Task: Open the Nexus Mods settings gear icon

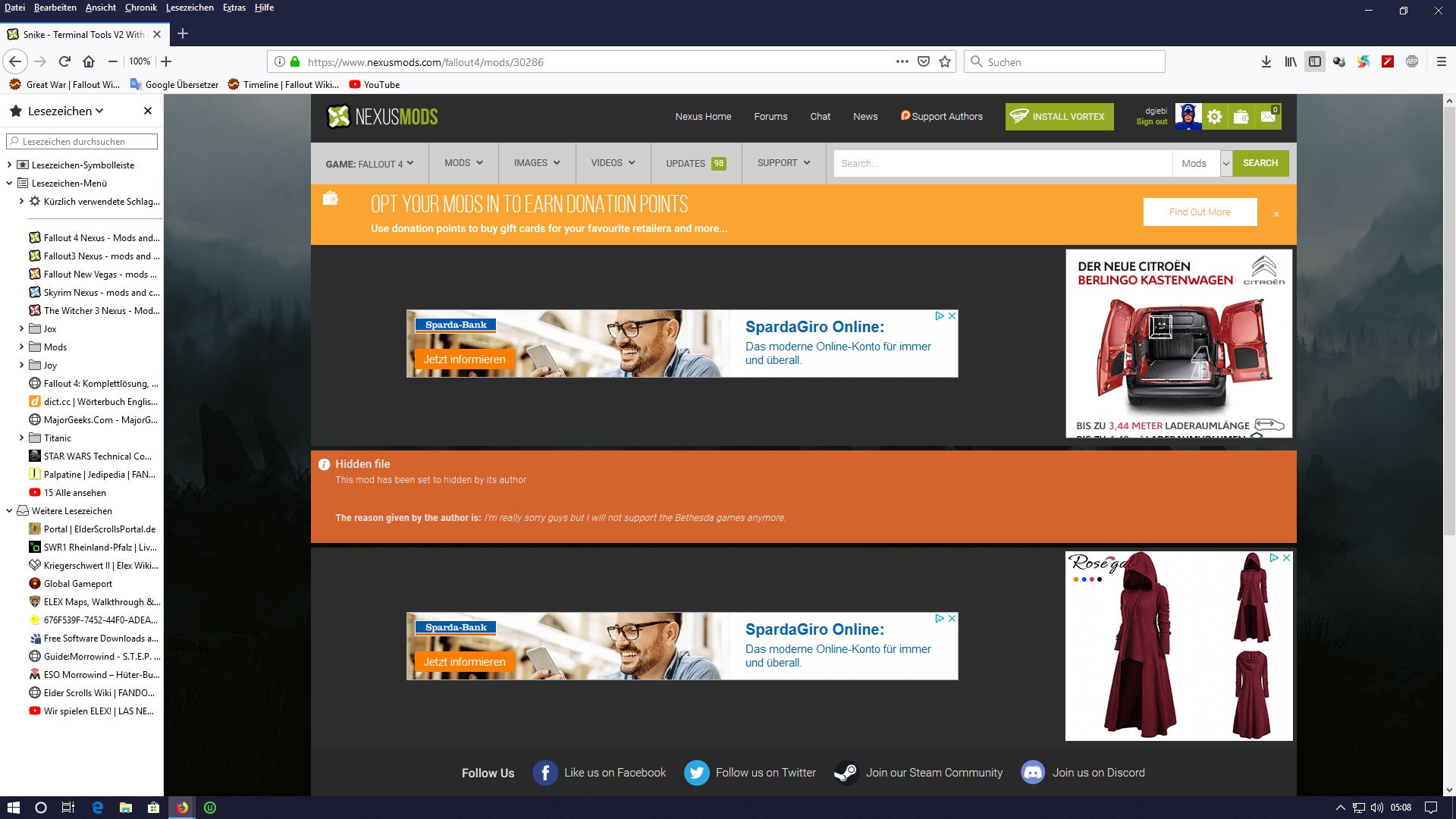Action: [1214, 117]
